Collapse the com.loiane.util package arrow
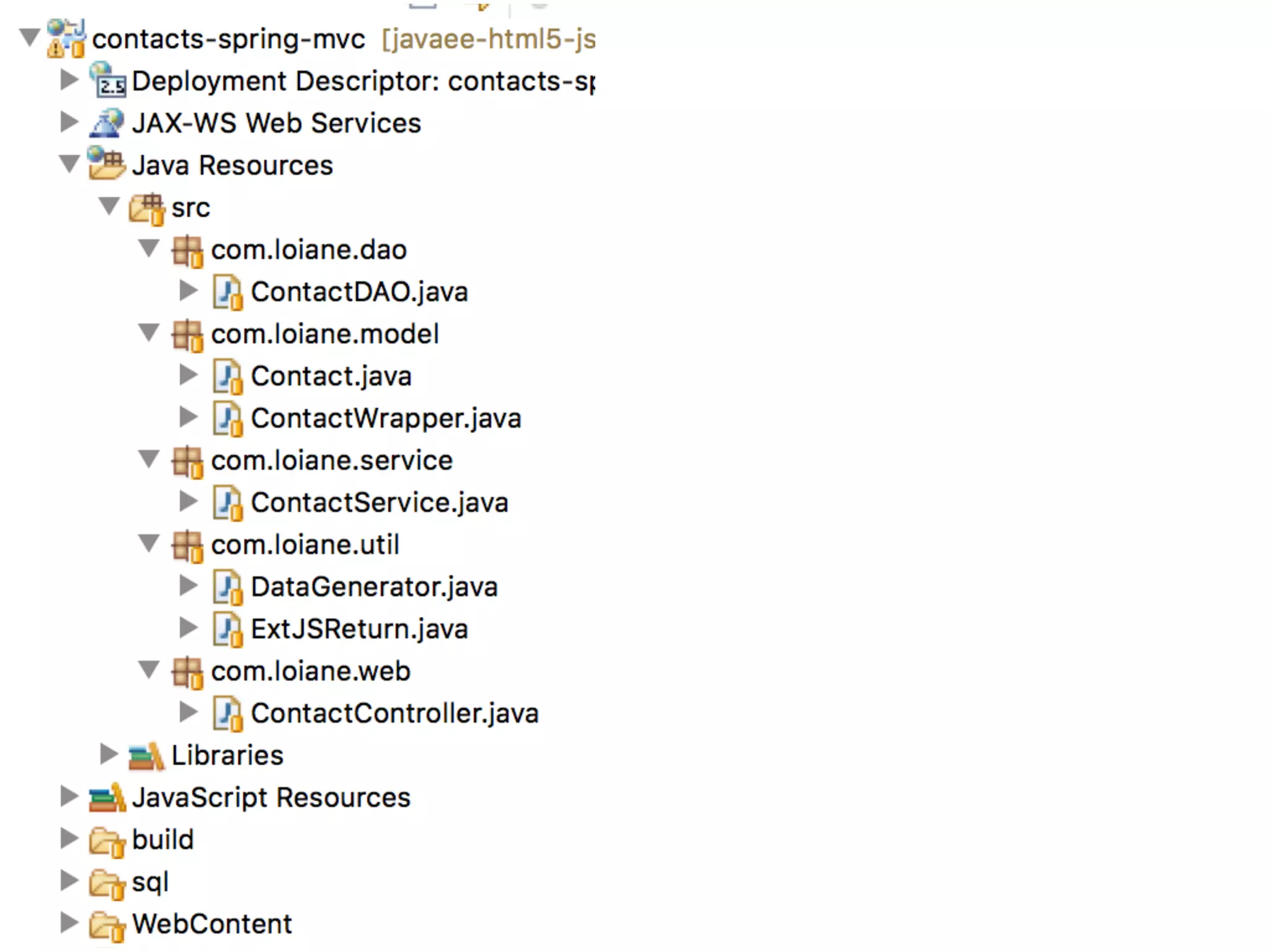The height and width of the screenshot is (952, 1270). tap(149, 544)
